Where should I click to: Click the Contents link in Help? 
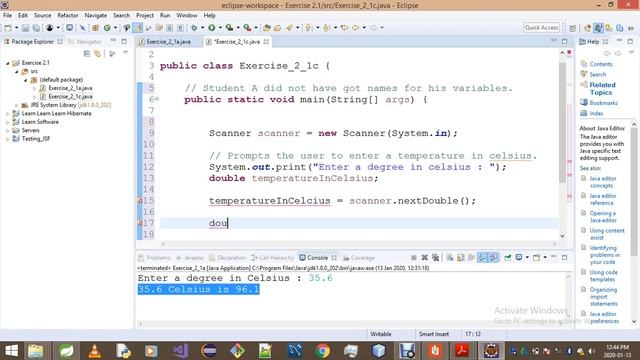pyautogui.click(x=601, y=64)
